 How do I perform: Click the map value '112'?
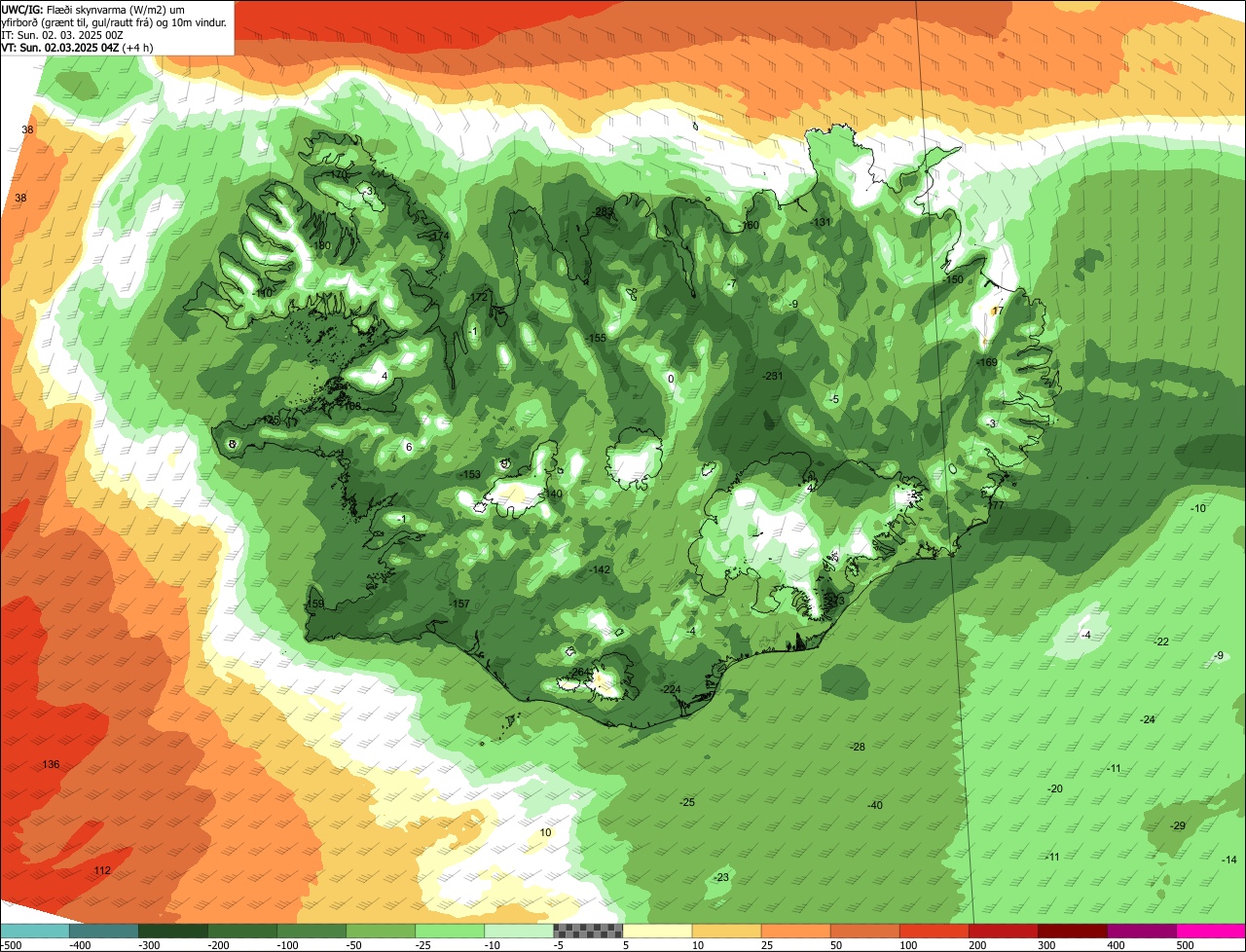coord(102,870)
